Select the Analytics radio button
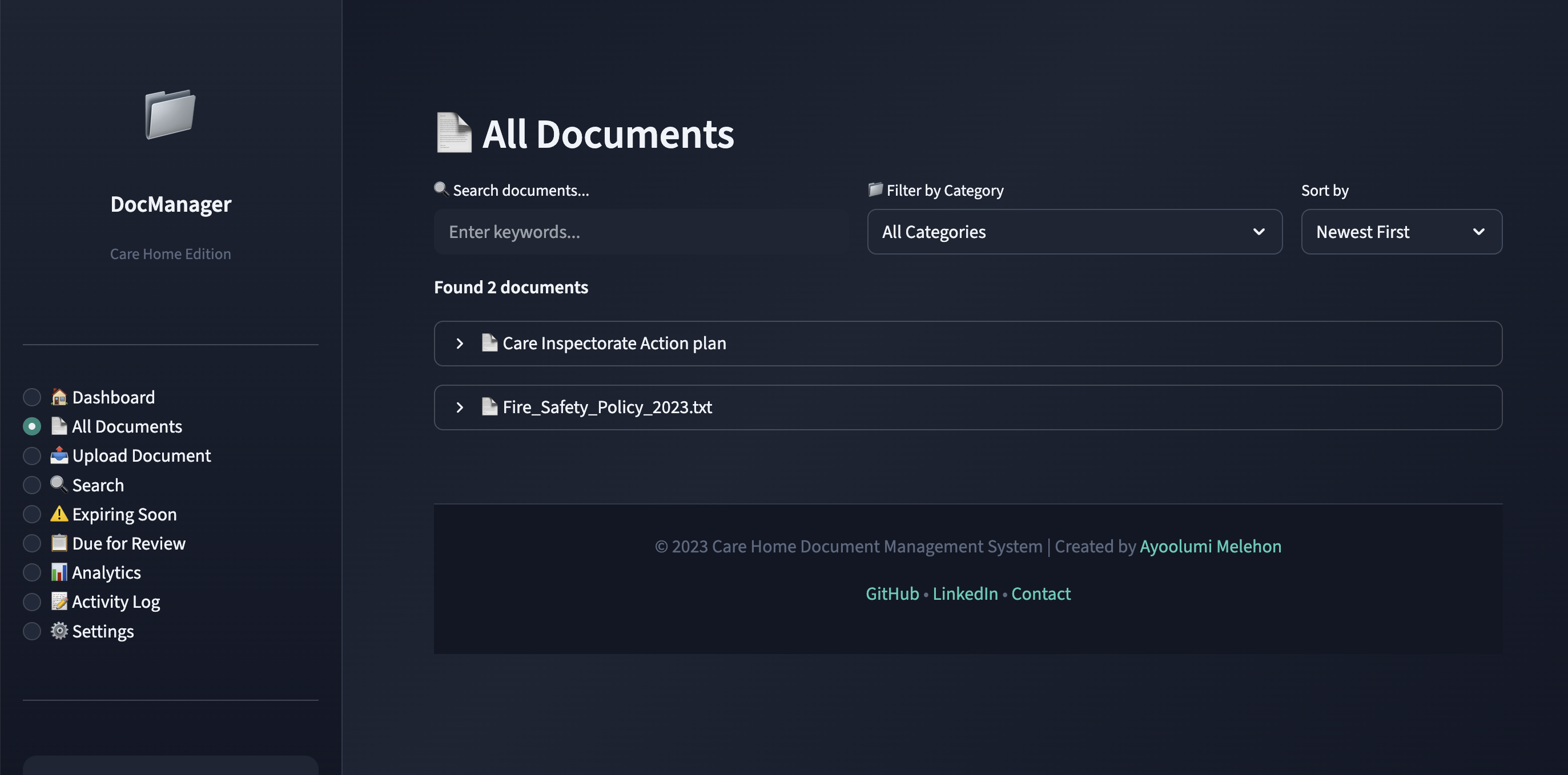 coord(31,572)
